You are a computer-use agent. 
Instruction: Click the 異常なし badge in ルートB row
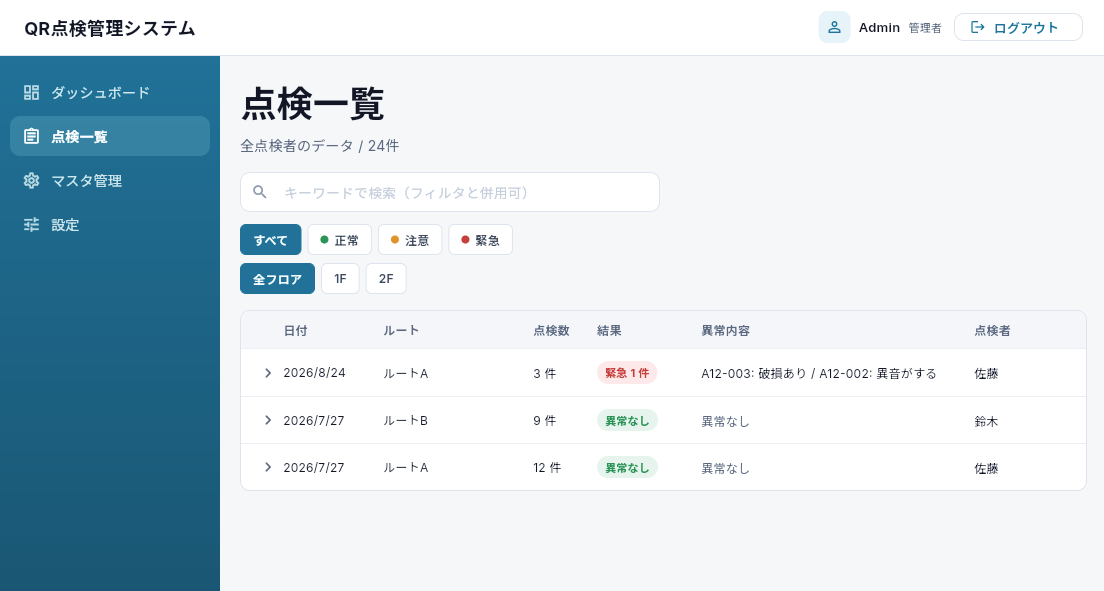click(627, 420)
